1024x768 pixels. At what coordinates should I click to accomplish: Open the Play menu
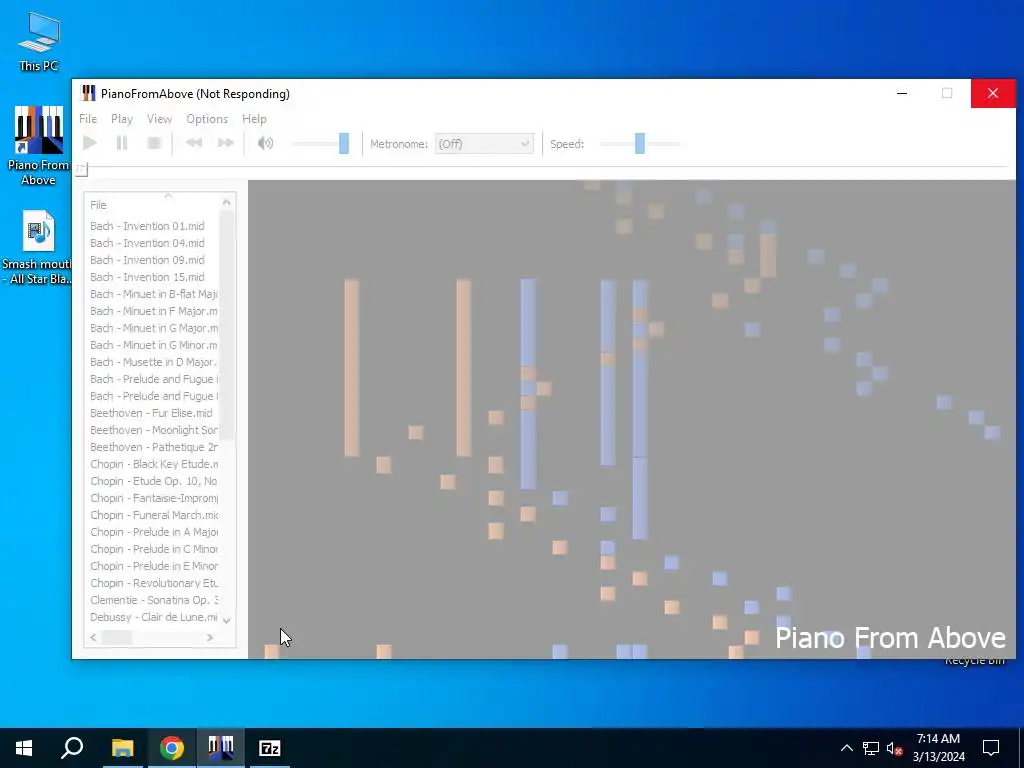point(121,119)
